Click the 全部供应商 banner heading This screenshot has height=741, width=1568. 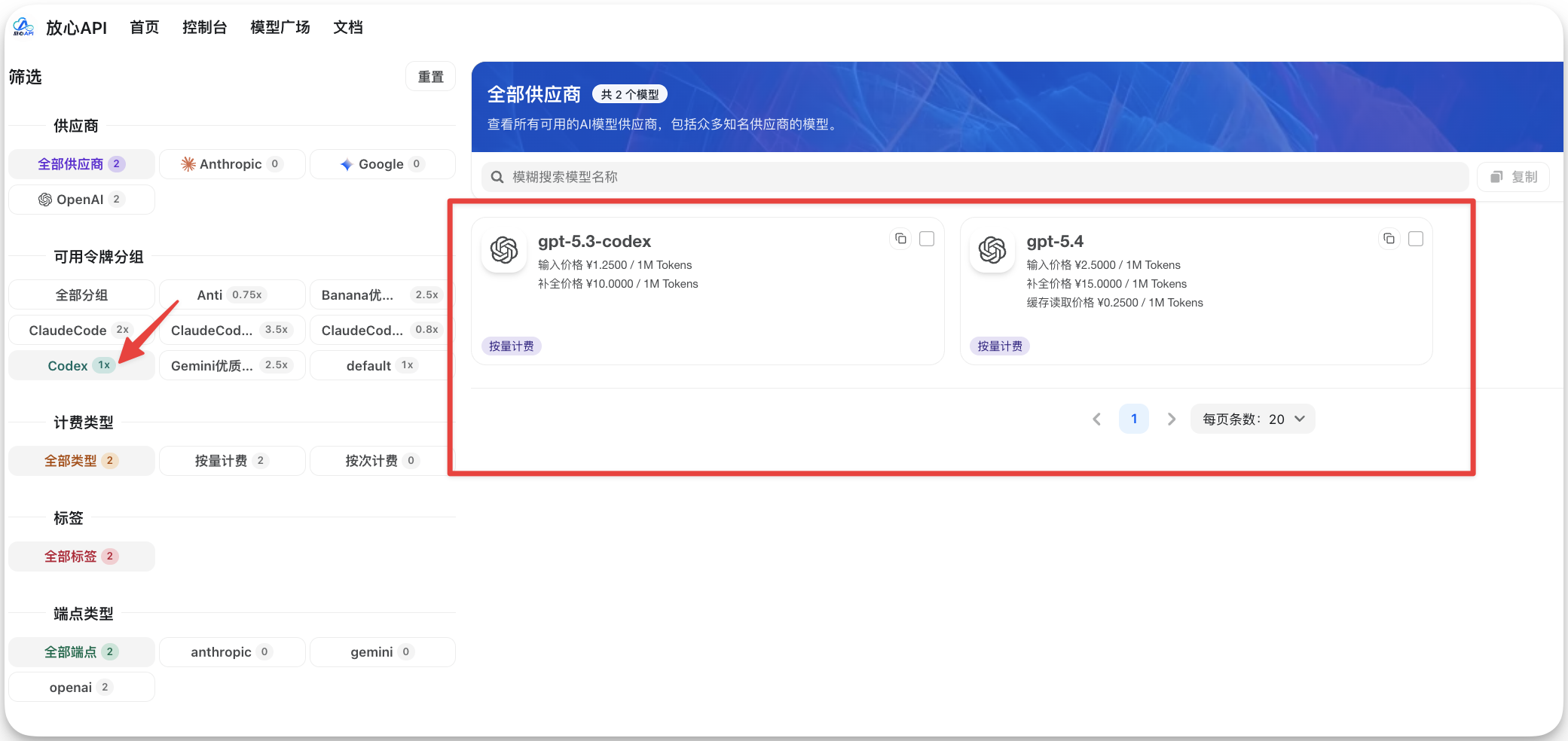pyautogui.click(x=534, y=95)
